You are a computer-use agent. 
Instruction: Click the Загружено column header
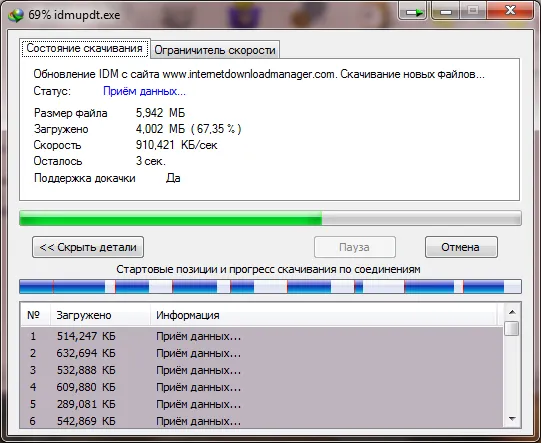pyautogui.click(x=100, y=315)
